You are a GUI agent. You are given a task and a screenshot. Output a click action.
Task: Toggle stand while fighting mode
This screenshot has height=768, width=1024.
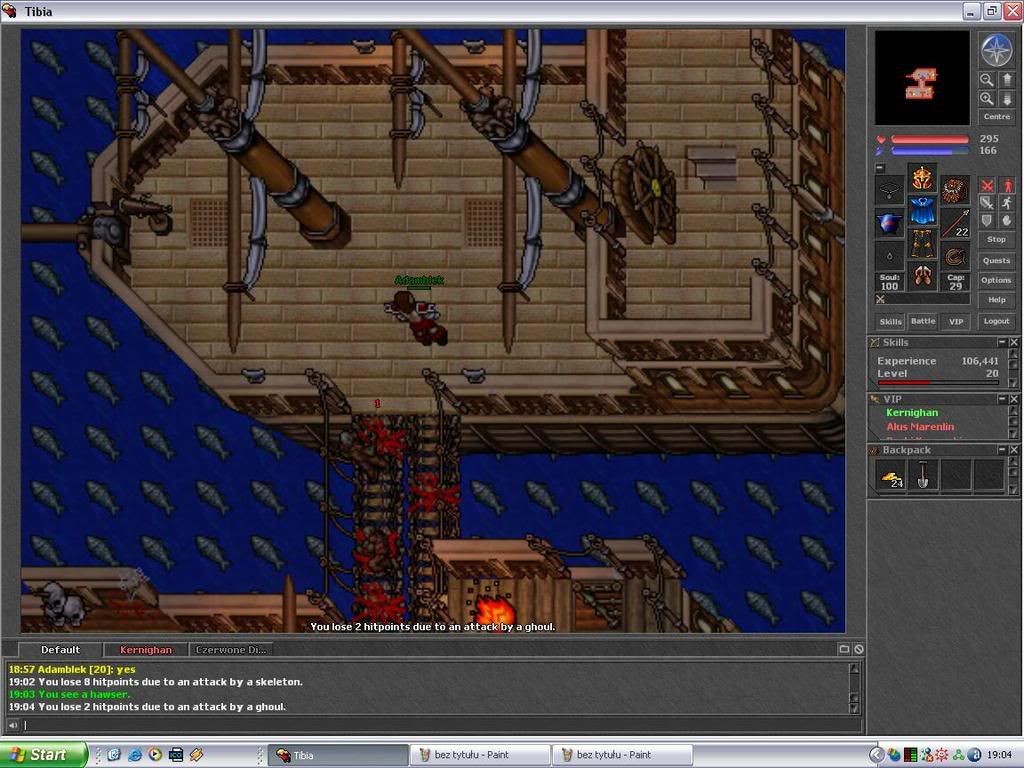[x=1007, y=185]
